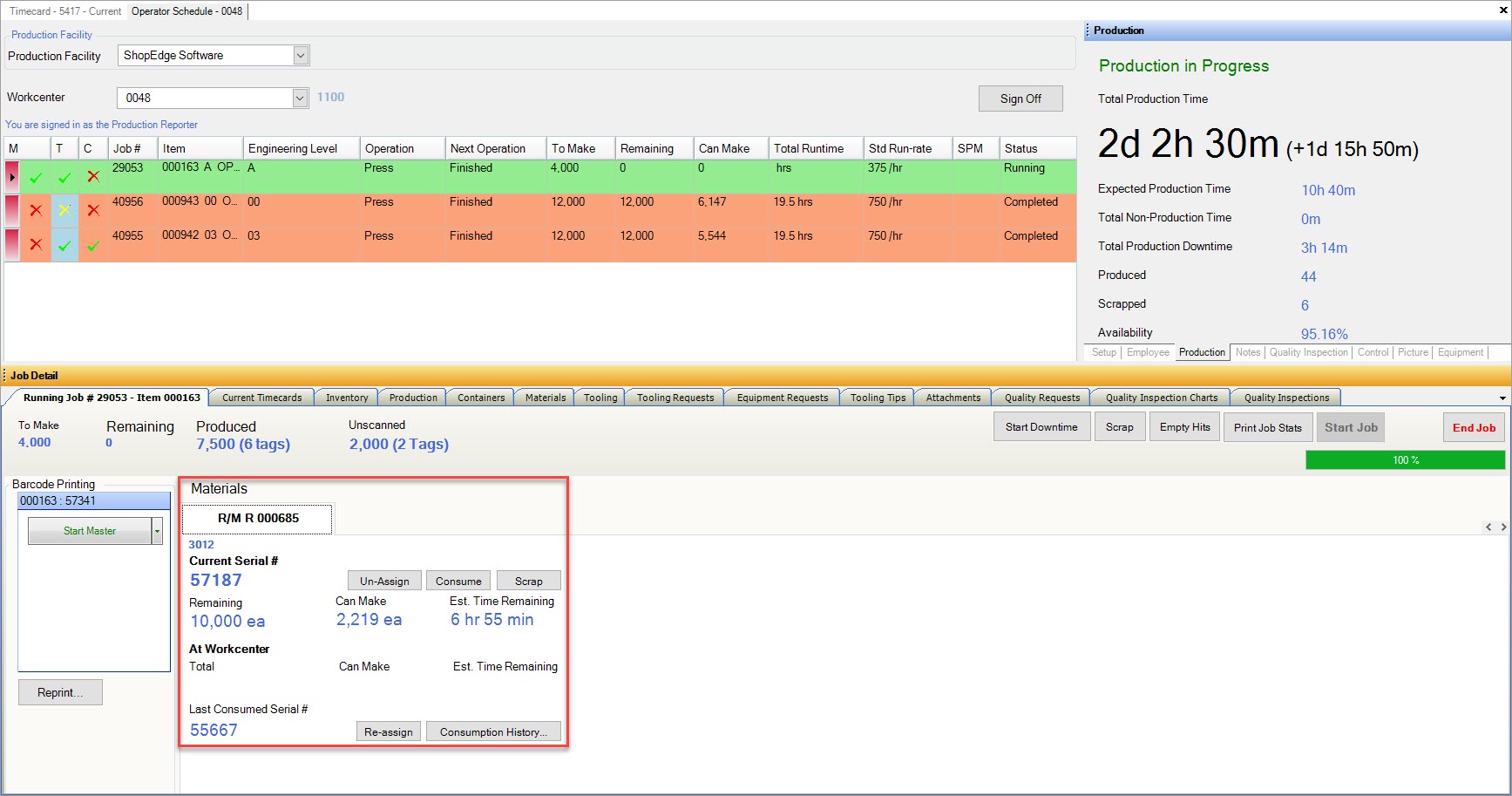Open the Control tab

1373,352
